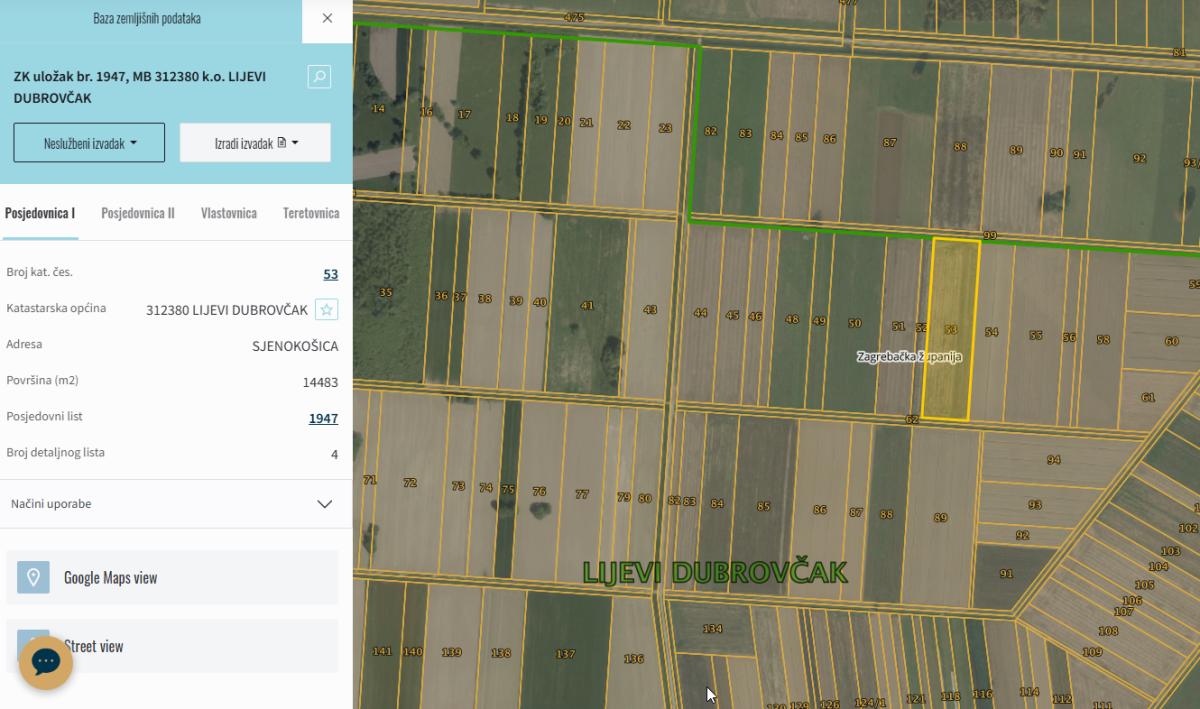Screen dimensions: 1200x709
Task: Open the Neslužbeni izvadak dropdown
Action: 89,143
